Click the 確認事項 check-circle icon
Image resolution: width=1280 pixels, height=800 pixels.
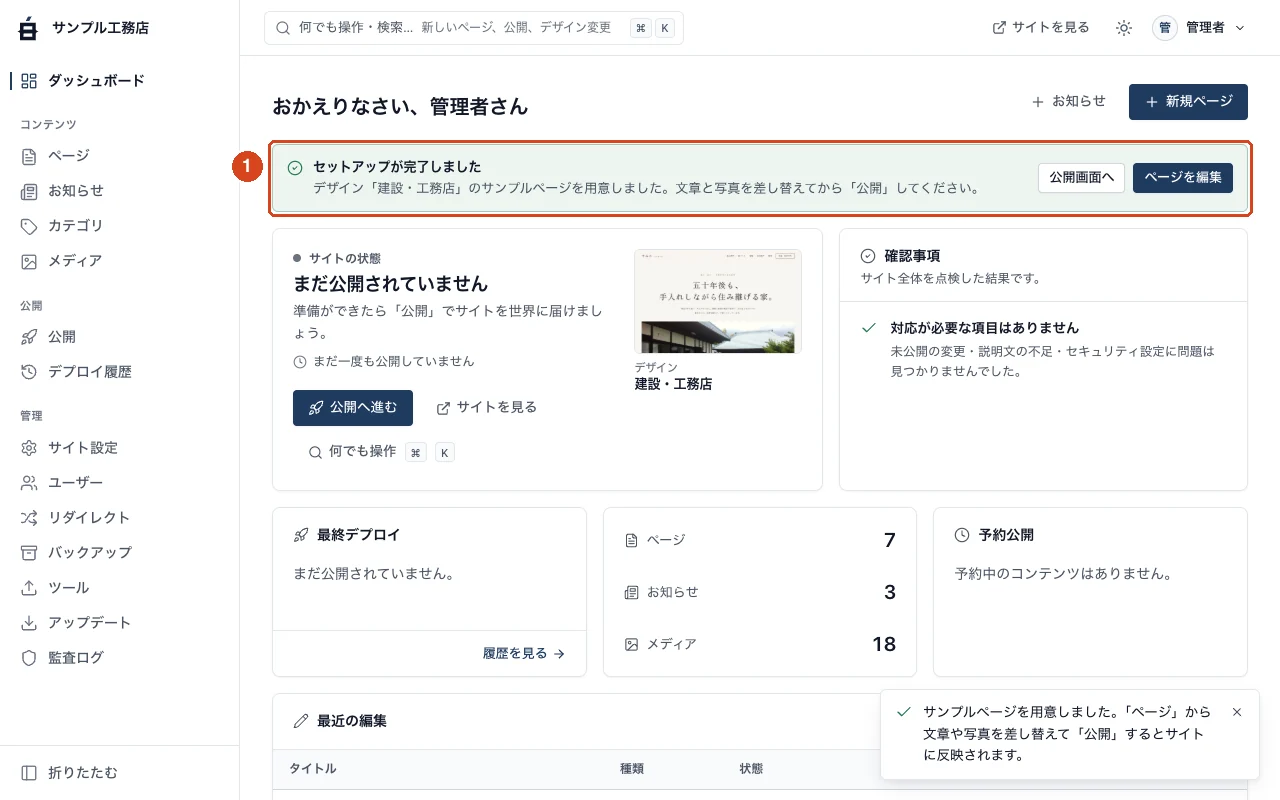tap(868, 256)
